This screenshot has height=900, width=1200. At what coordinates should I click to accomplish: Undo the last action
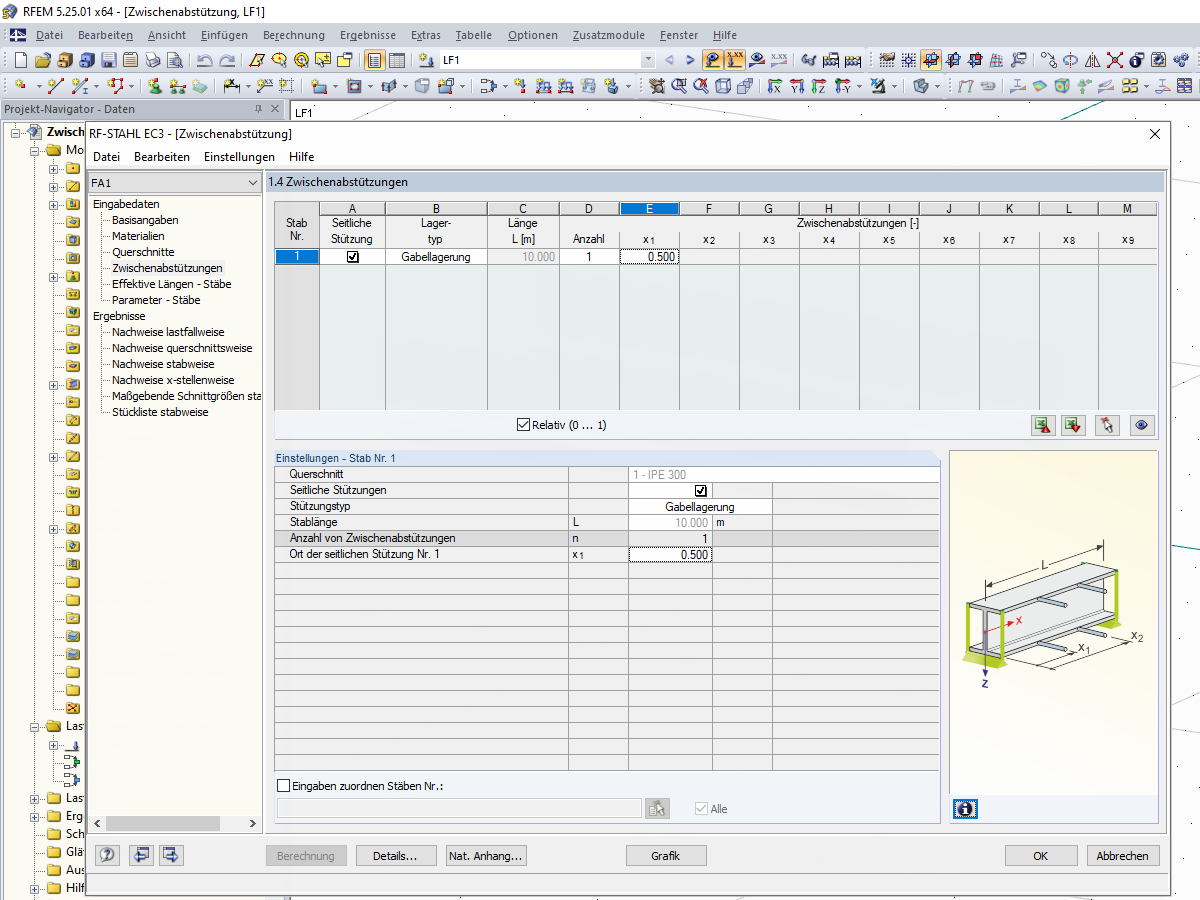205,60
